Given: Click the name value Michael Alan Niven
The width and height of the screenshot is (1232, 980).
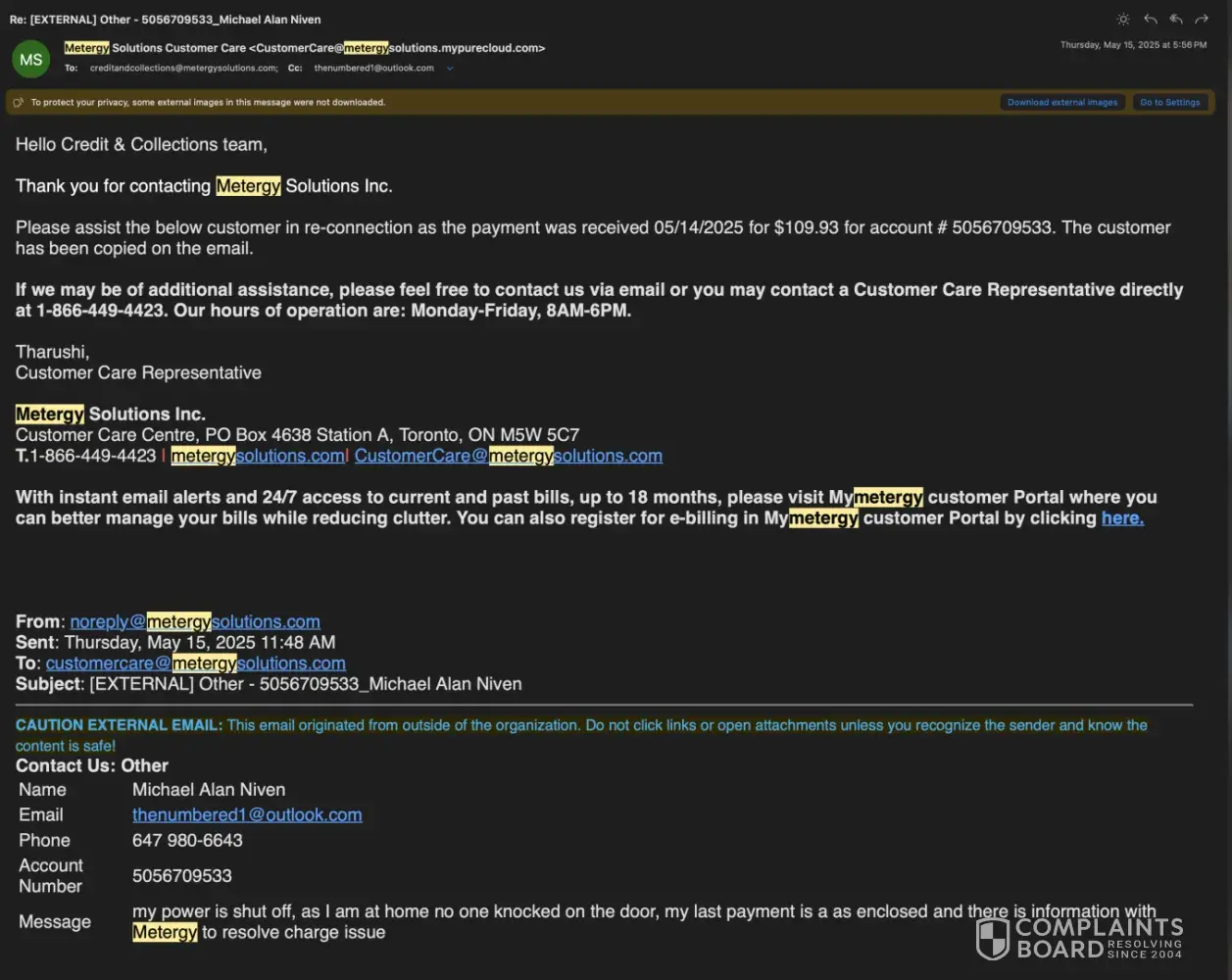Looking at the screenshot, I should pos(209,790).
